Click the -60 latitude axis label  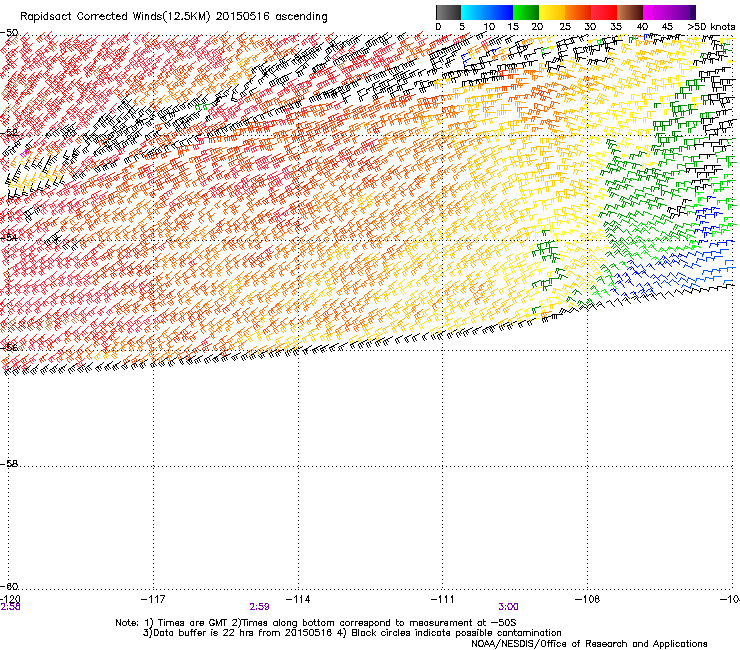(9, 586)
